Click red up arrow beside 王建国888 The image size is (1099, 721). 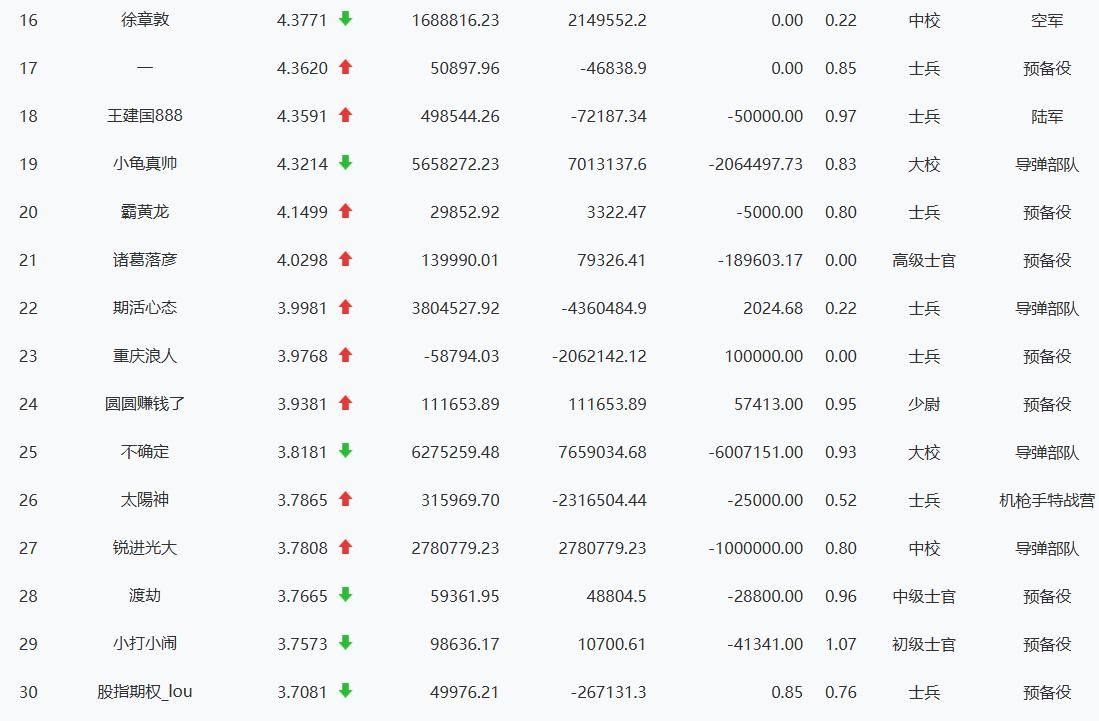[x=345, y=115]
